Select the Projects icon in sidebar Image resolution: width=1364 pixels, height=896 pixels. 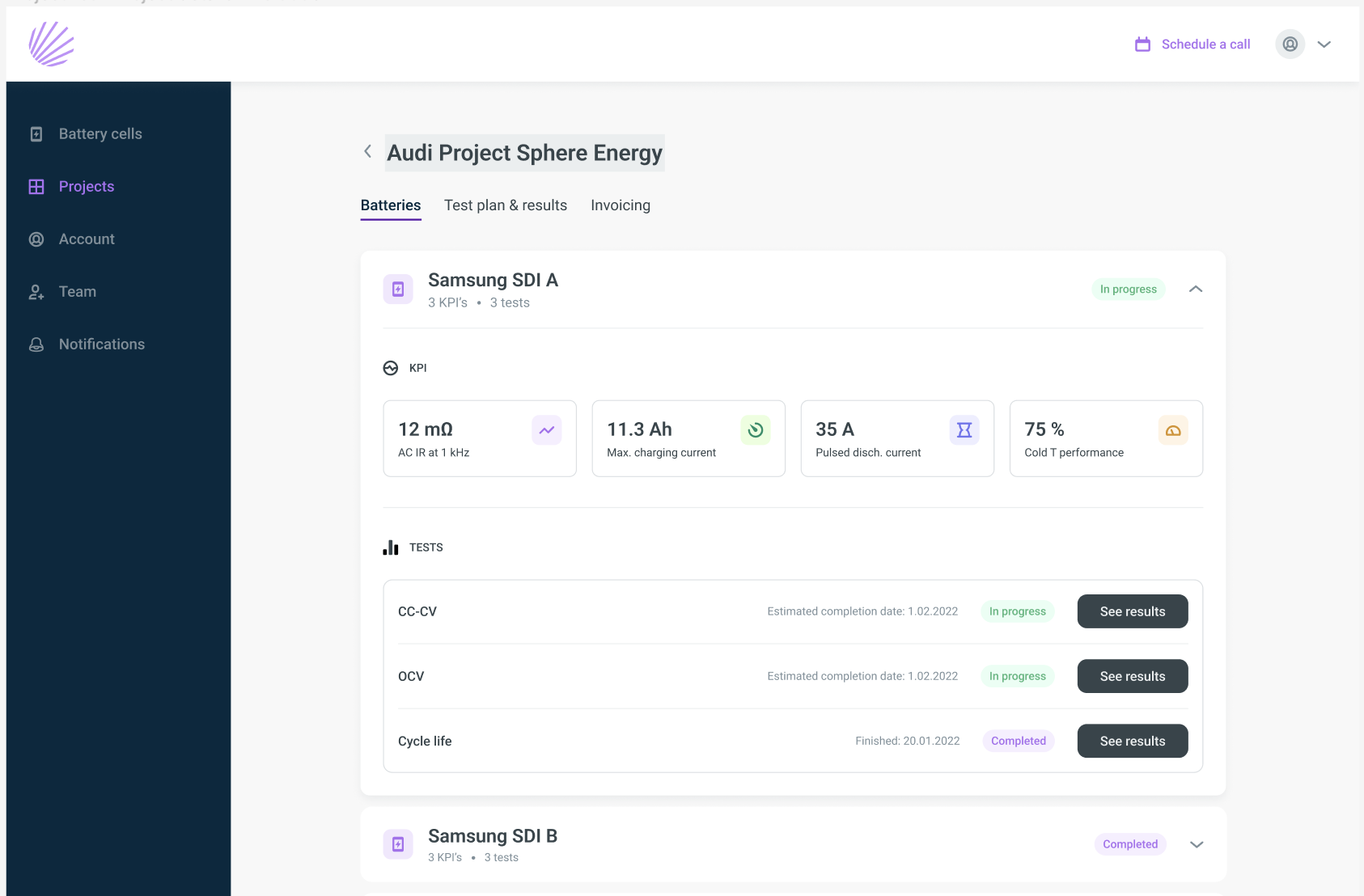coord(36,186)
